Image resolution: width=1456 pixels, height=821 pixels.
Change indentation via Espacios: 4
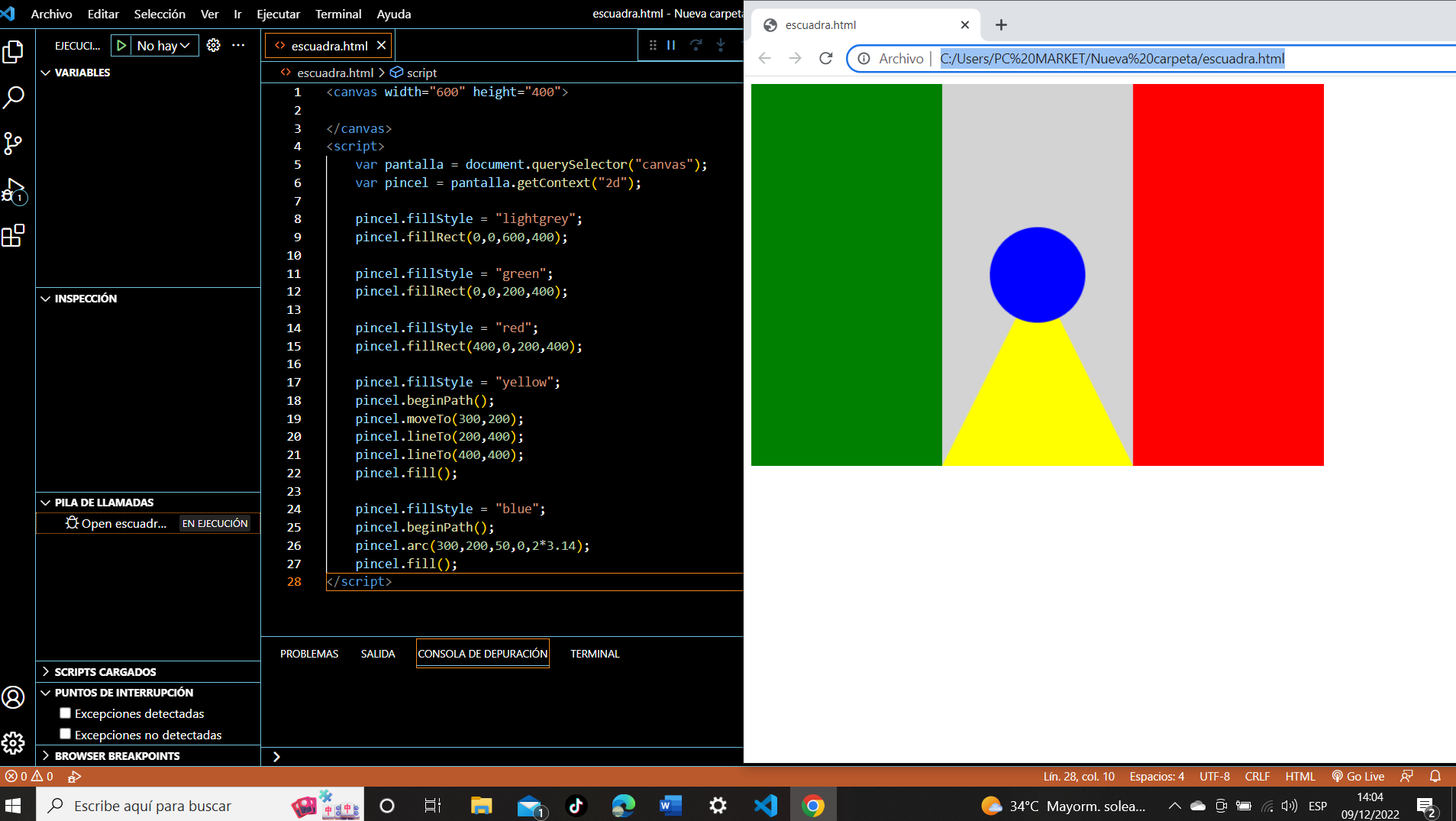point(1157,776)
